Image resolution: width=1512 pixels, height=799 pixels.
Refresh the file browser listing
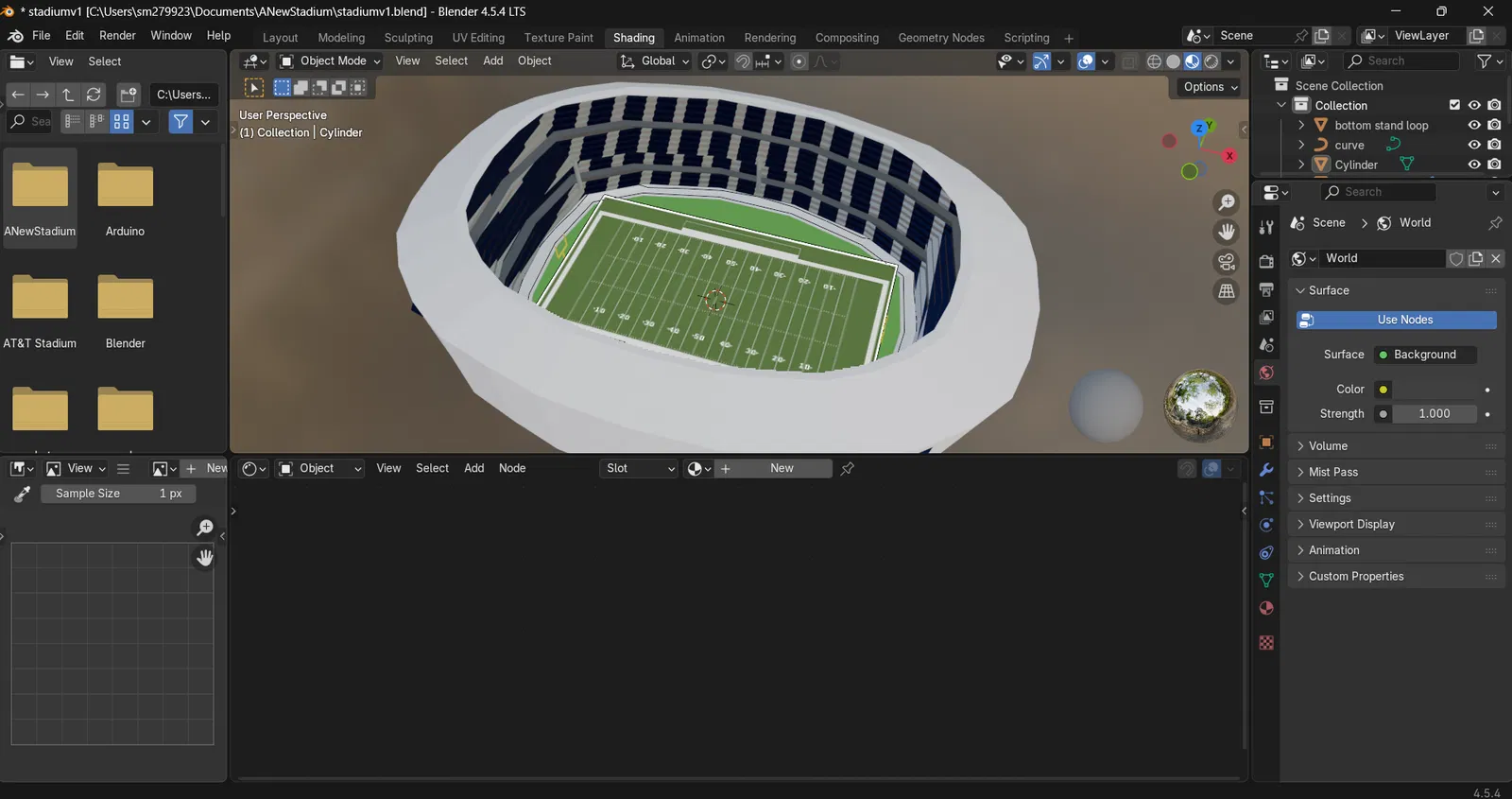[94, 95]
